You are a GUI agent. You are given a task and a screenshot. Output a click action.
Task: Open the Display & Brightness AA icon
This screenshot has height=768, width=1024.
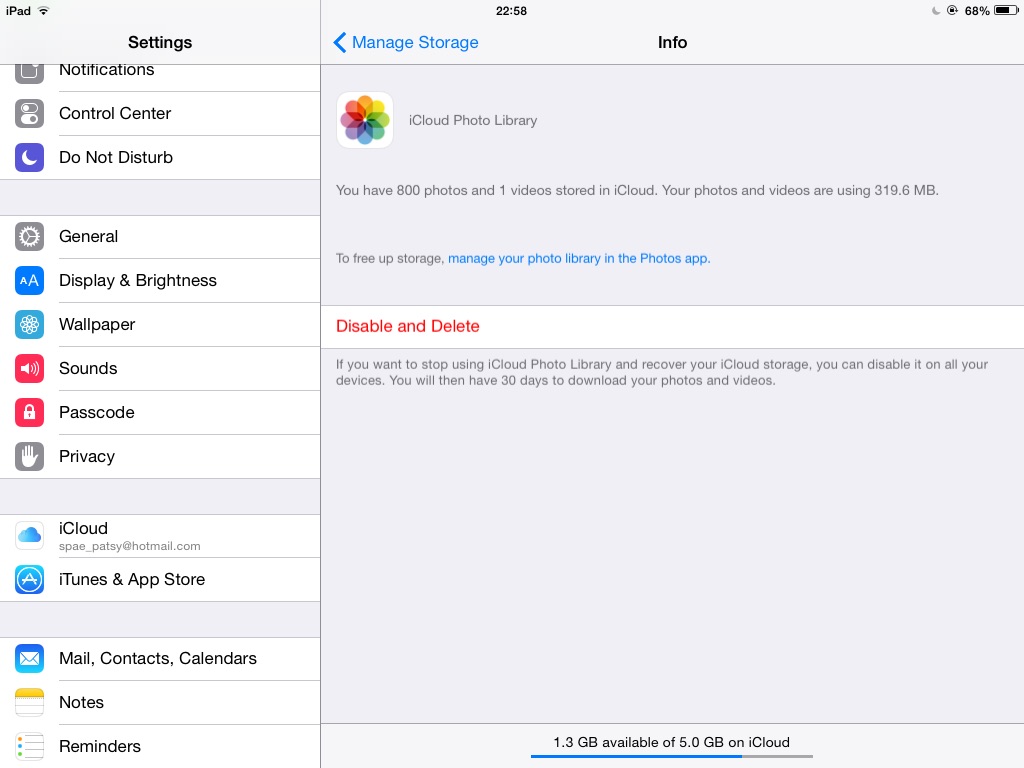pyautogui.click(x=29, y=281)
